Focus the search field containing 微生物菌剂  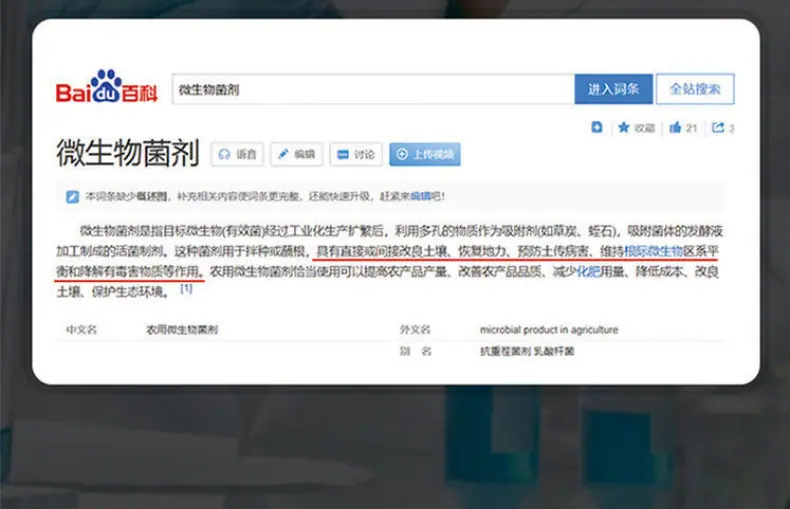coord(373,89)
